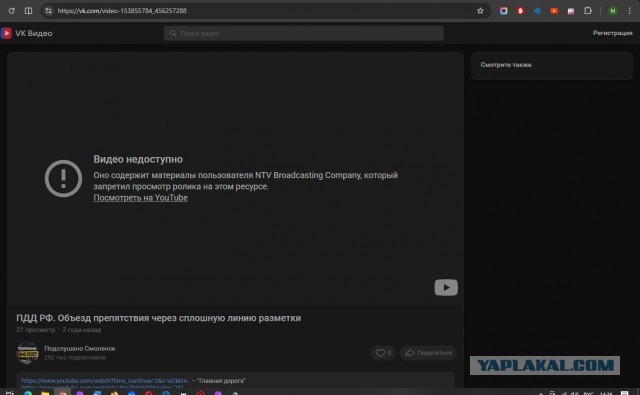Go to the VK Видео home logo
The height and width of the screenshot is (395, 640).
[x=27, y=33]
